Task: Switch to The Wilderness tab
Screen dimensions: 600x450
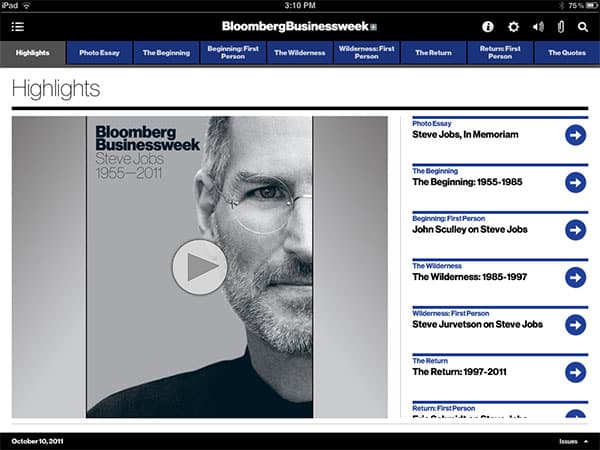Action: point(300,53)
